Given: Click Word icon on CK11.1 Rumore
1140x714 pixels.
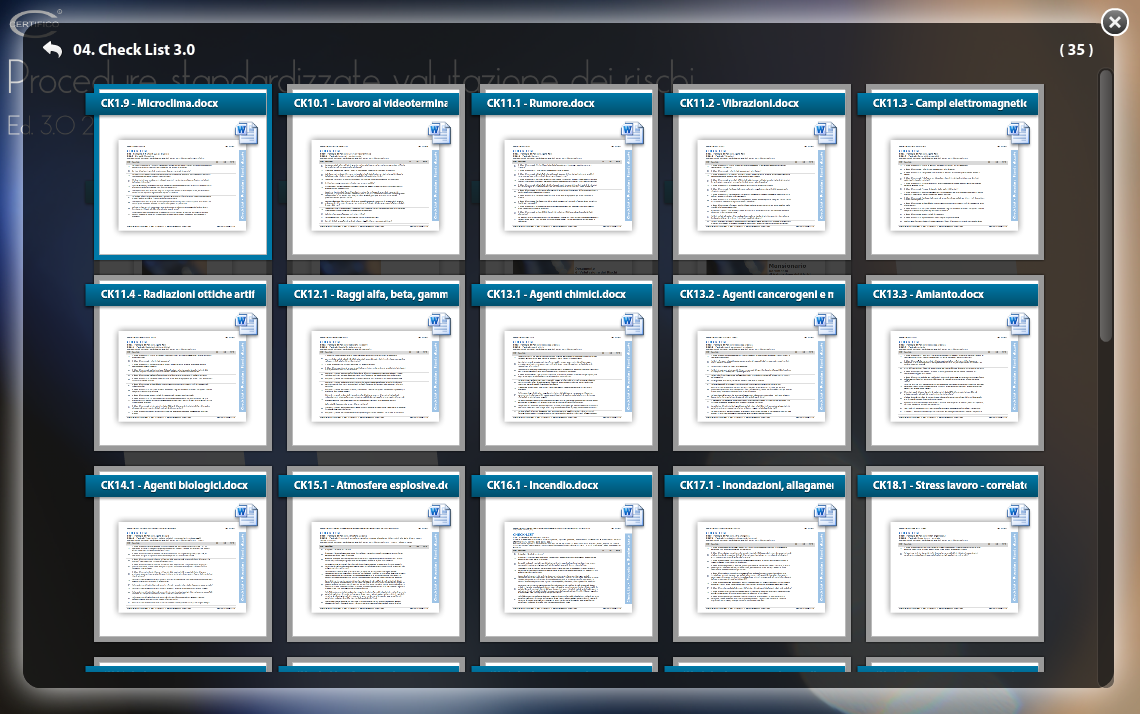Looking at the screenshot, I should [x=633, y=133].
